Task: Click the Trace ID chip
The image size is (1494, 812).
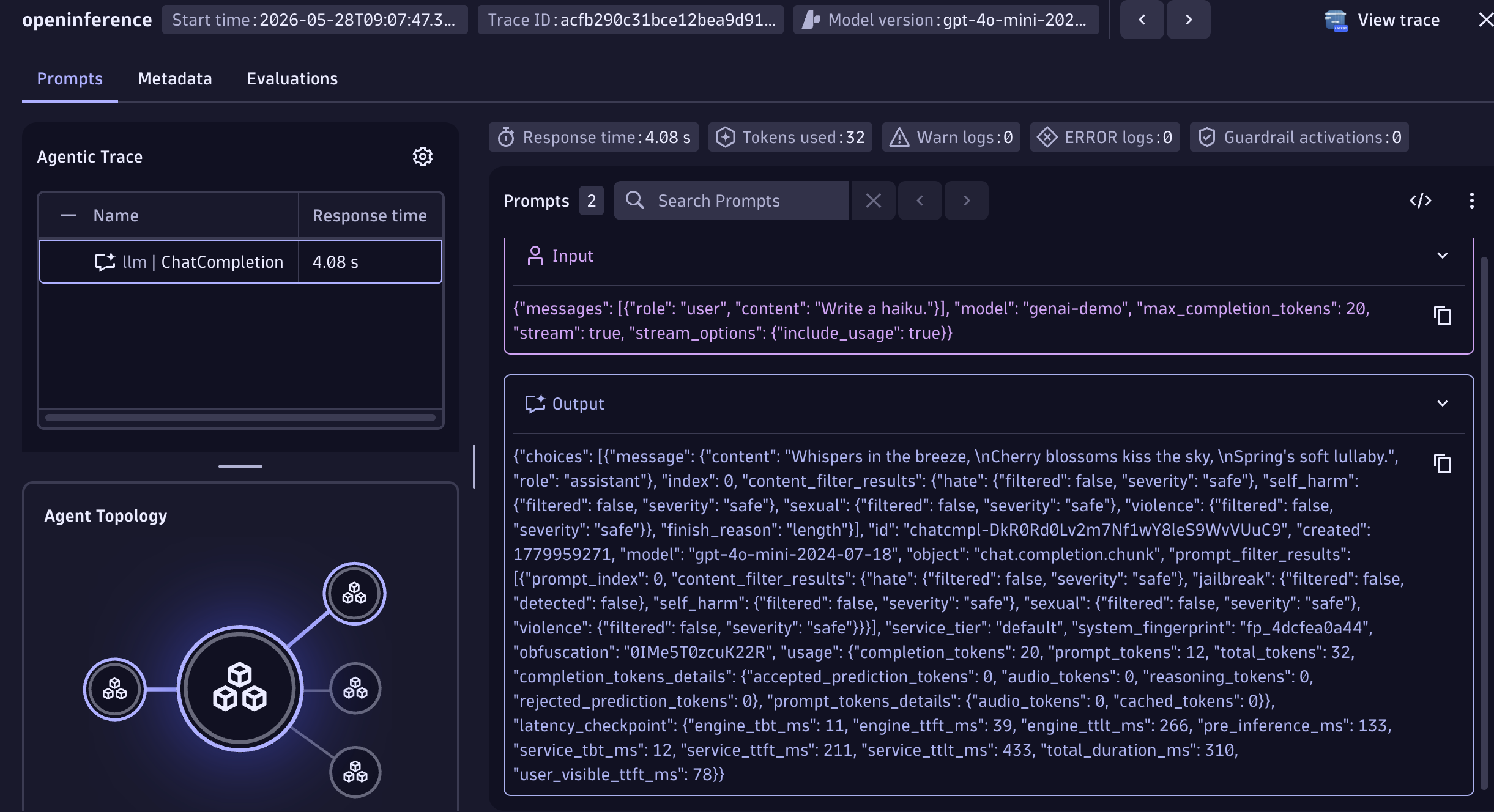Action: (x=630, y=20)
